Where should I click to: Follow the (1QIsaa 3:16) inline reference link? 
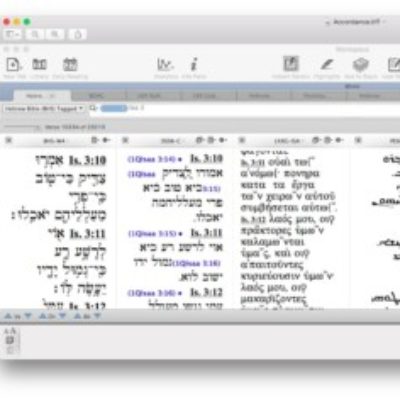(x=196, y=263)
